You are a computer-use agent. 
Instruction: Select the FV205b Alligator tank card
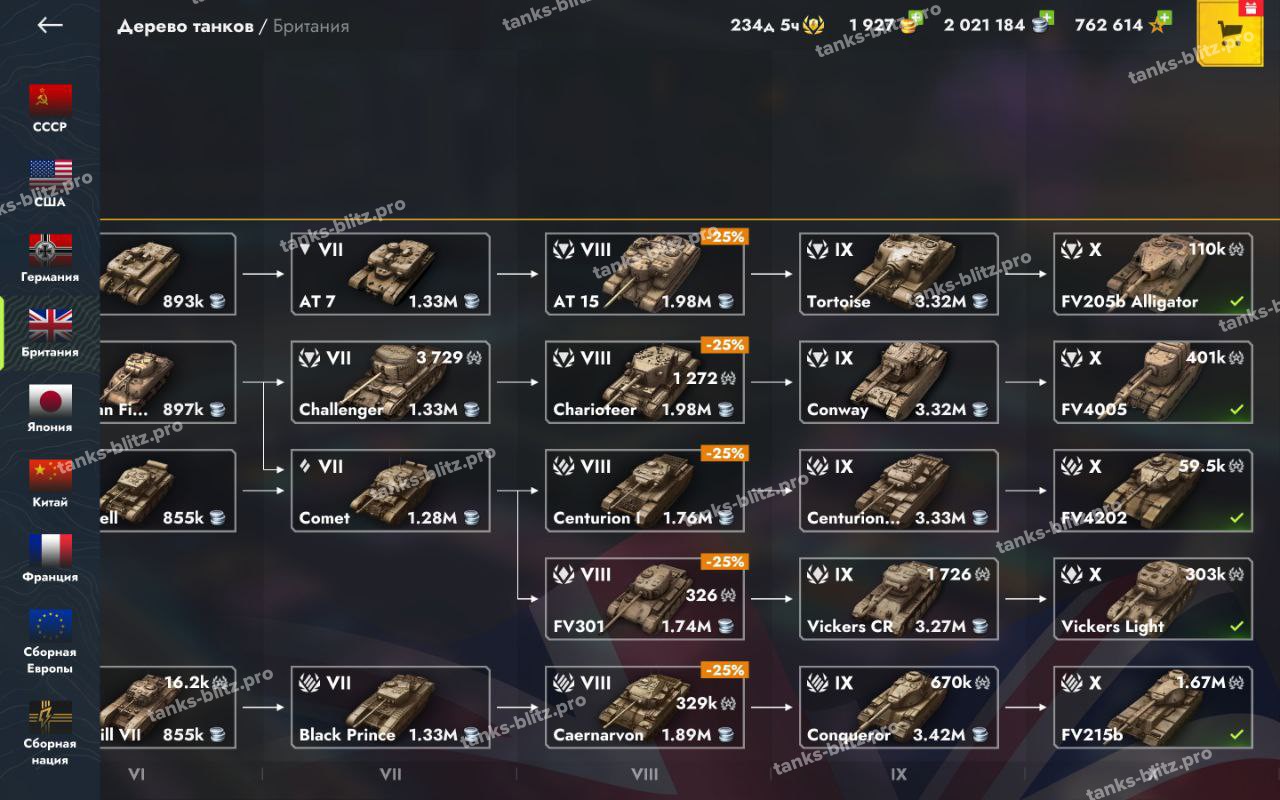pyautogui.click(x=1153, y=274)
